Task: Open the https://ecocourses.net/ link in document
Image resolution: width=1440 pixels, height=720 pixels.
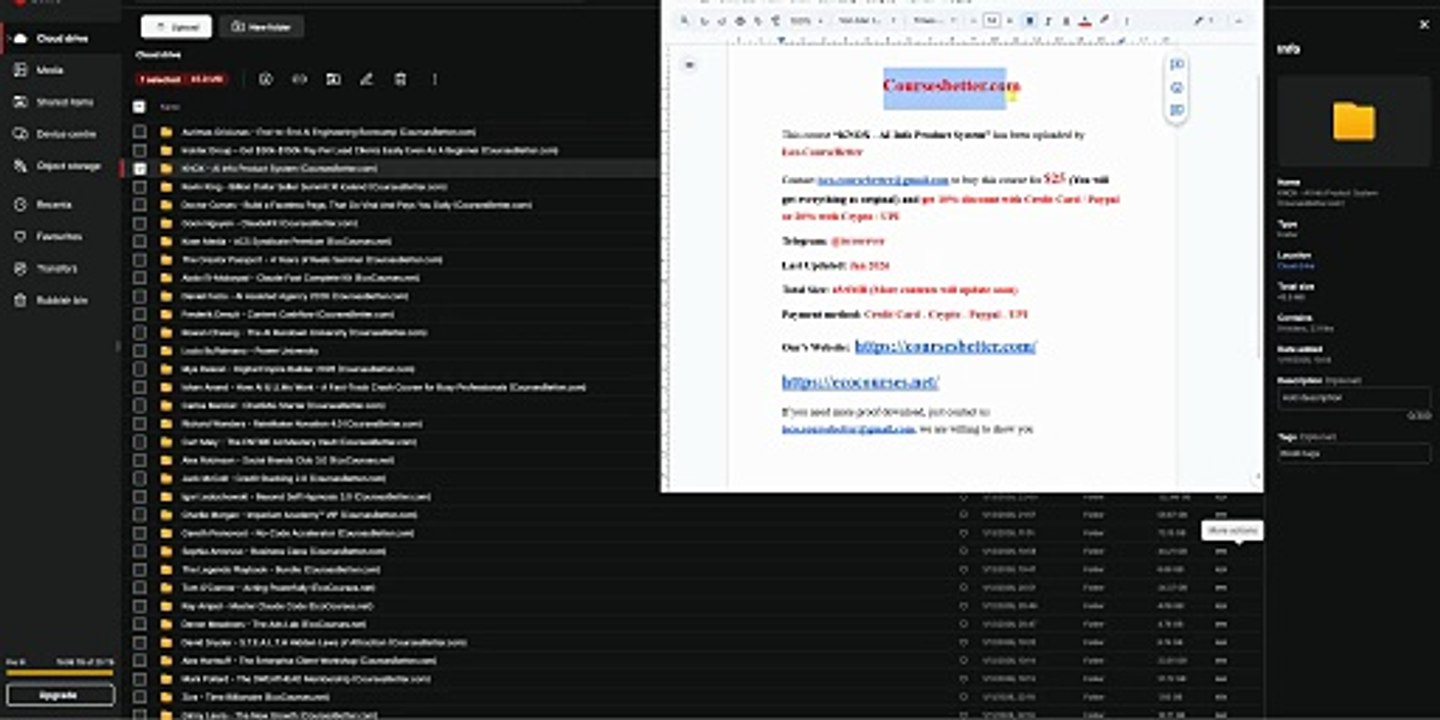Action: tap(860, 382)
